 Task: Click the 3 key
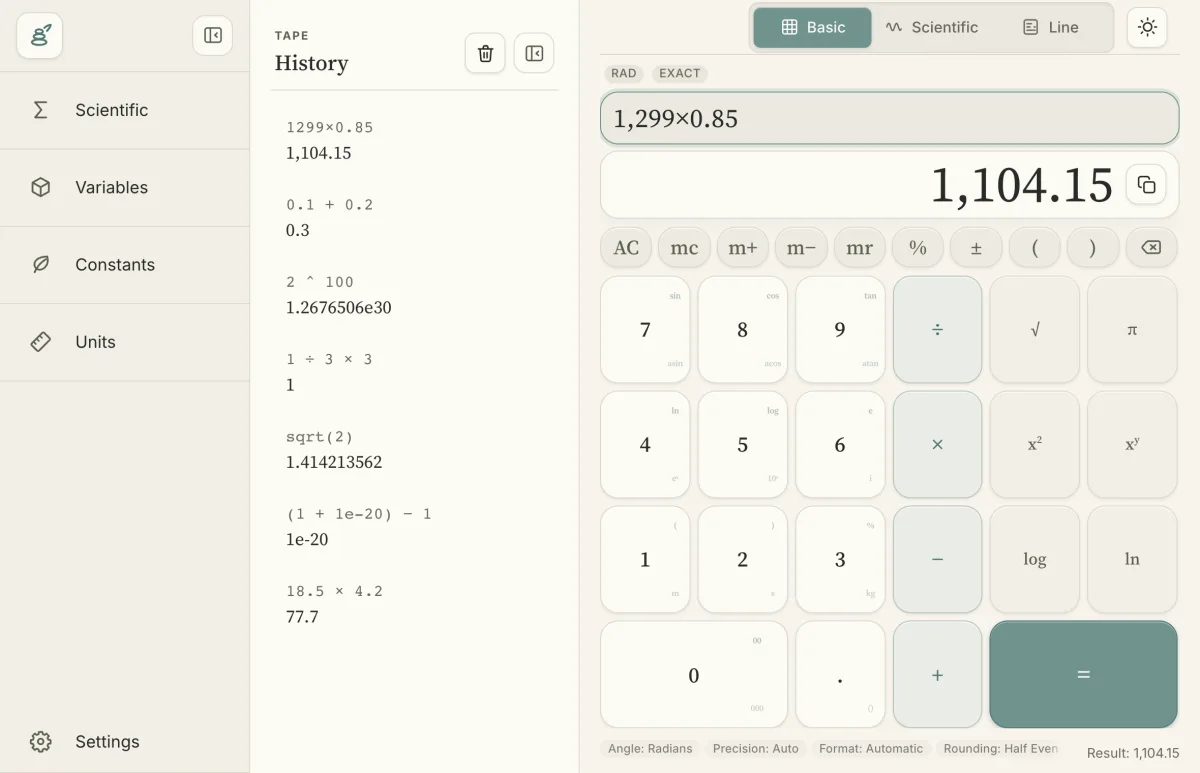(x=840, y=559)
